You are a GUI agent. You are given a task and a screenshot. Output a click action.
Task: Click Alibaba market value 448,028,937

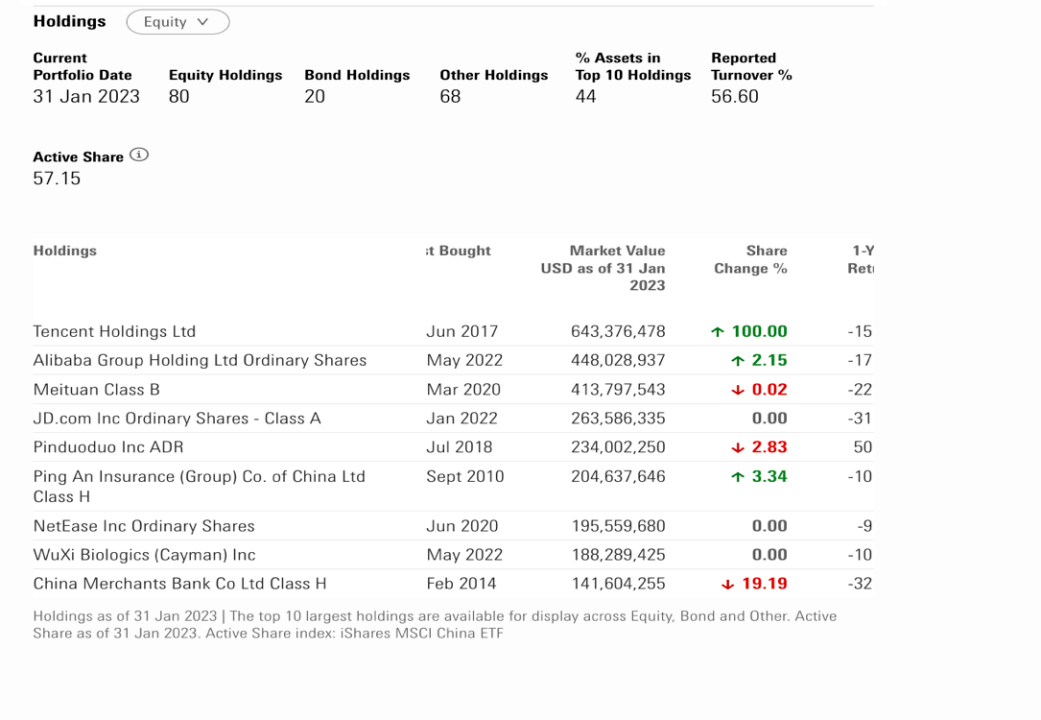click(x=618, y=360)
